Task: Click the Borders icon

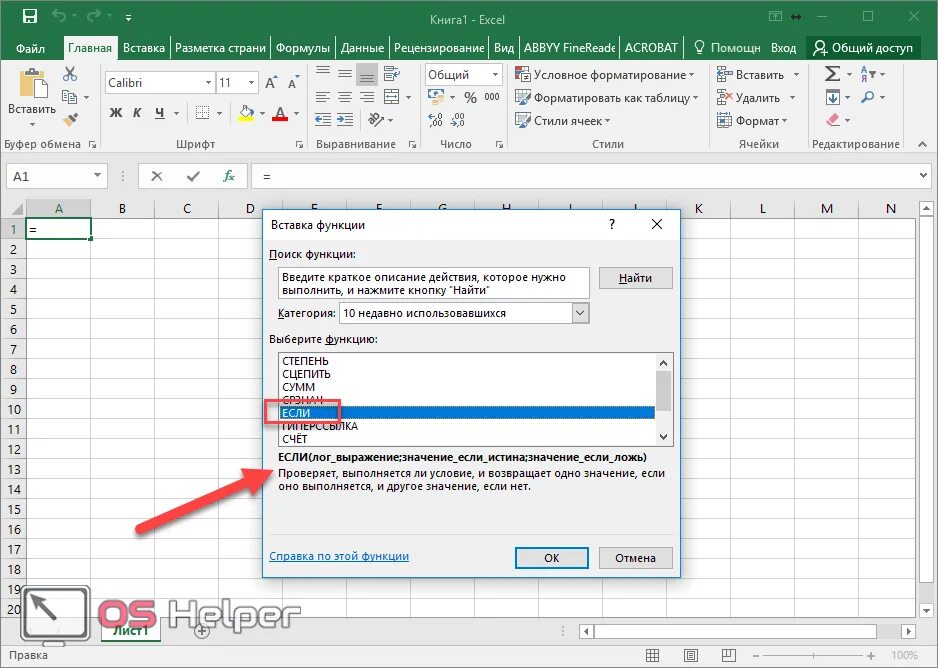Action: [x=202, y=112]
